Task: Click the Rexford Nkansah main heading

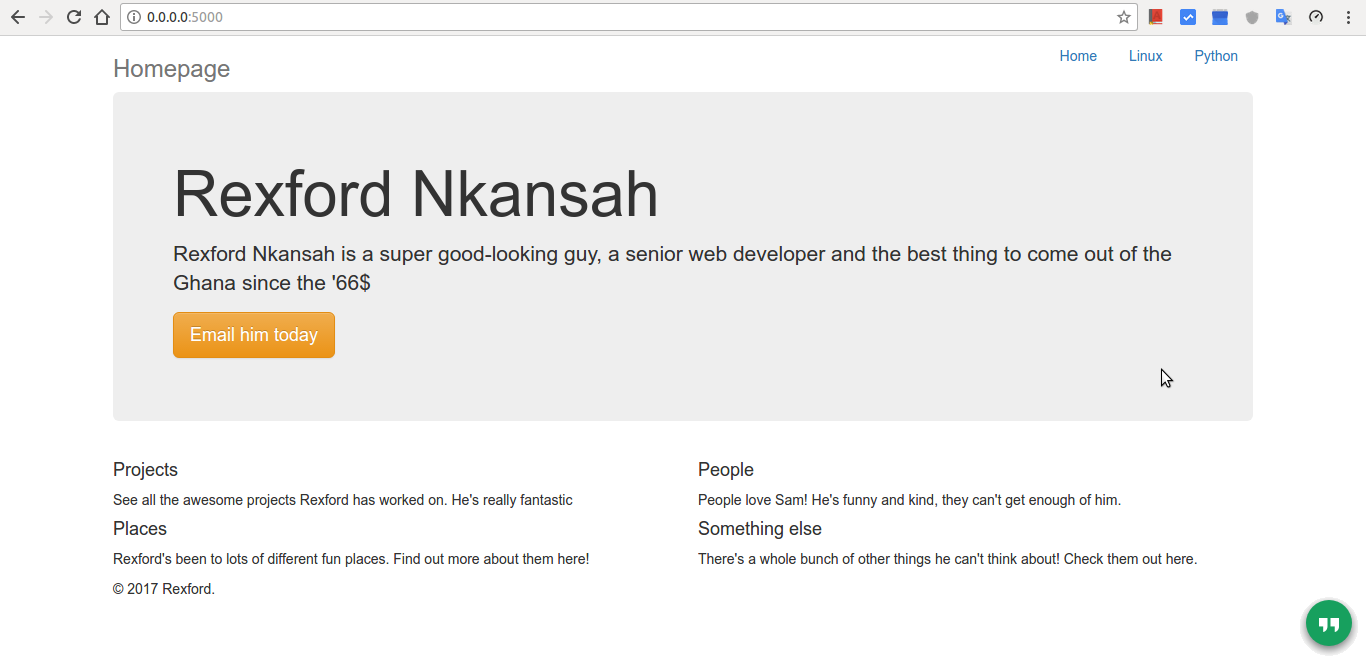Action: point(416,194)
